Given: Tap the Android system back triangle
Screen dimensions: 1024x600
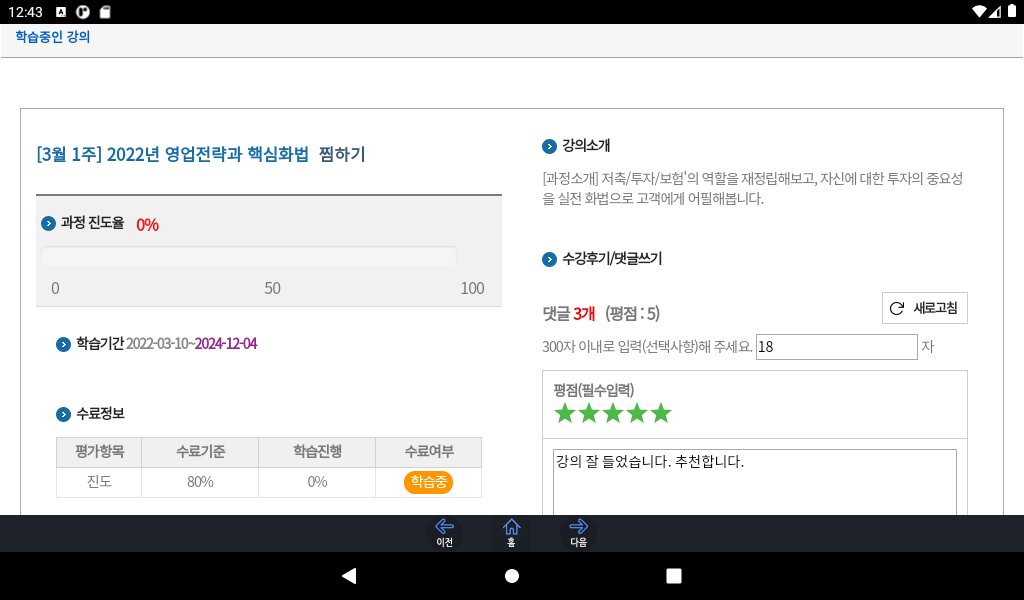Looking at the screenshot, I should 349,576.
